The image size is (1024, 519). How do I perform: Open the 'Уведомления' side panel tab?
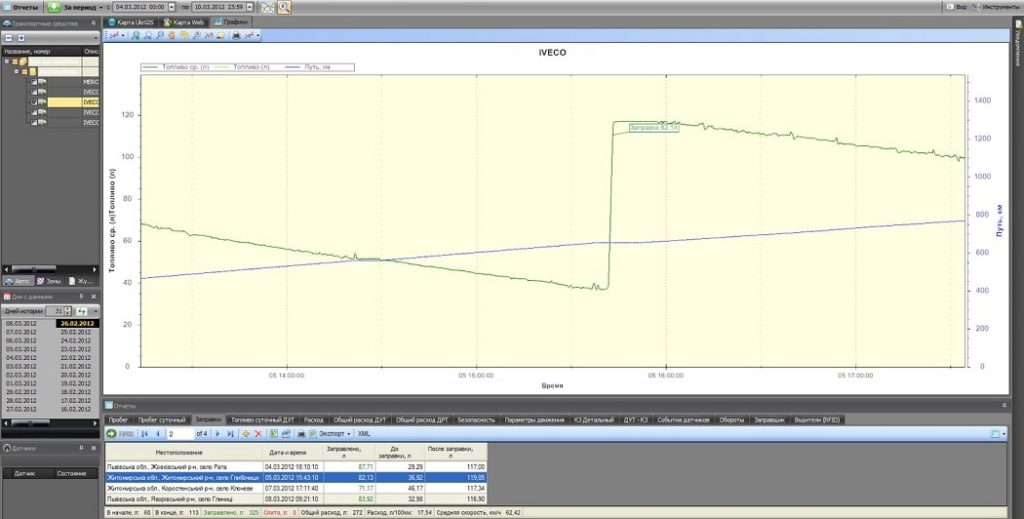point(1018,44)
